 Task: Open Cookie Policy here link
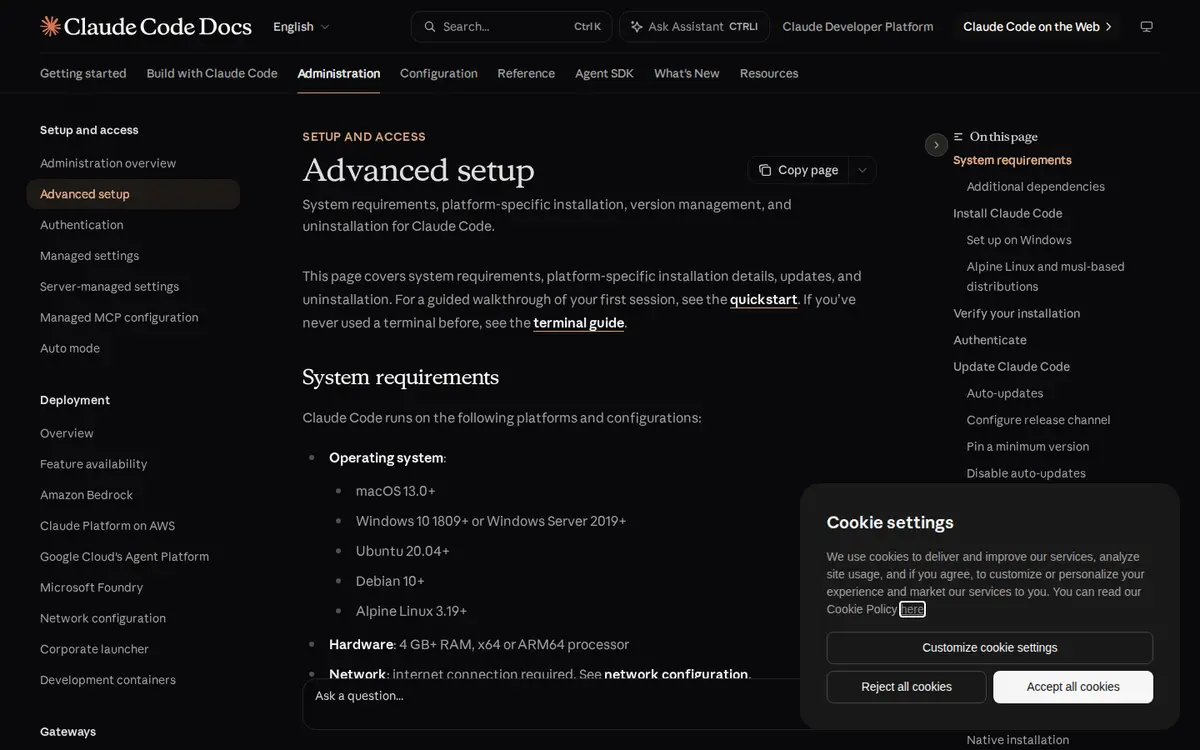pos(912,609)
